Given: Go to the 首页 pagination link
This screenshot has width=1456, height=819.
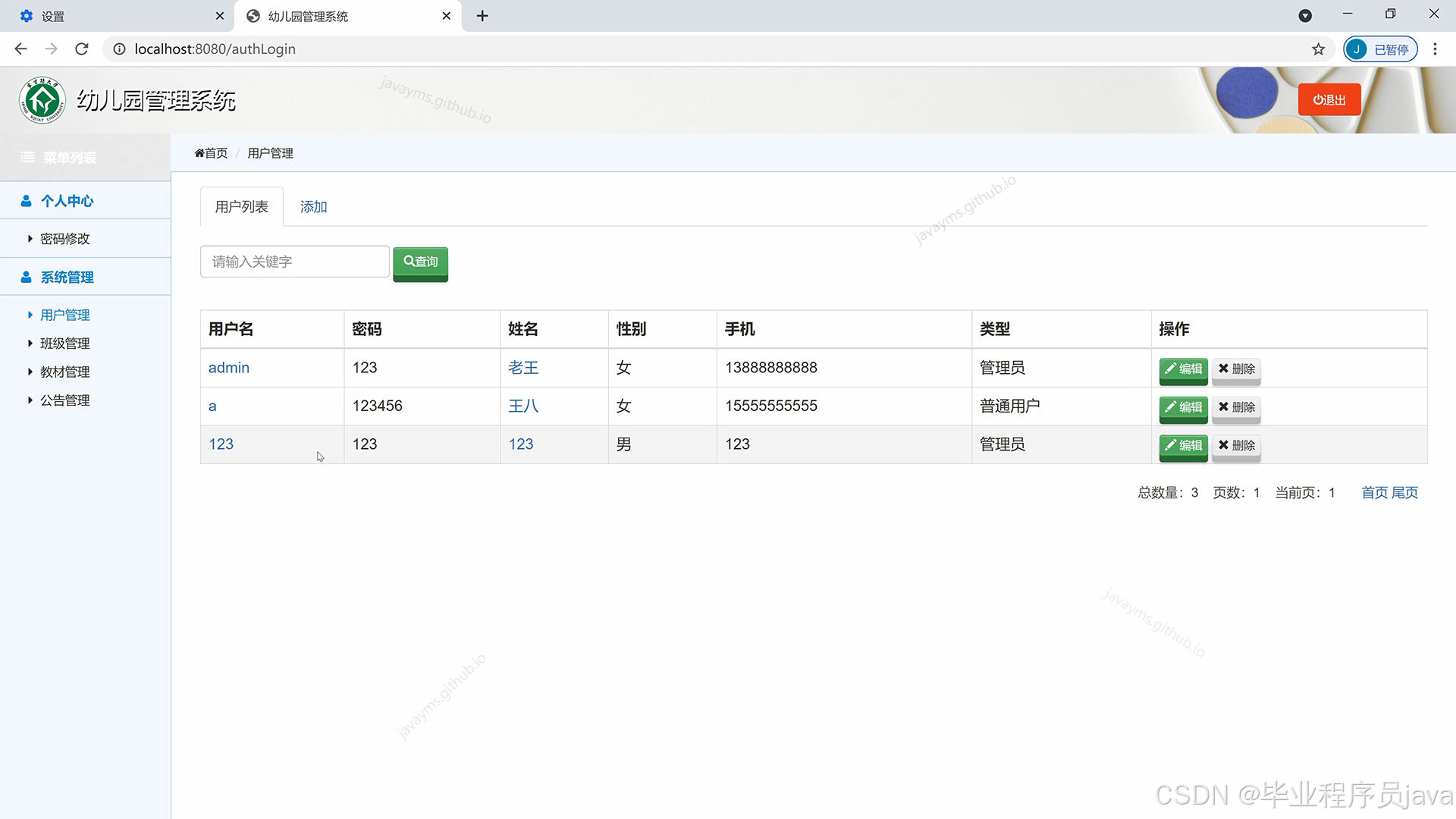Looking at the screenshot, I should click(1374, 493).
